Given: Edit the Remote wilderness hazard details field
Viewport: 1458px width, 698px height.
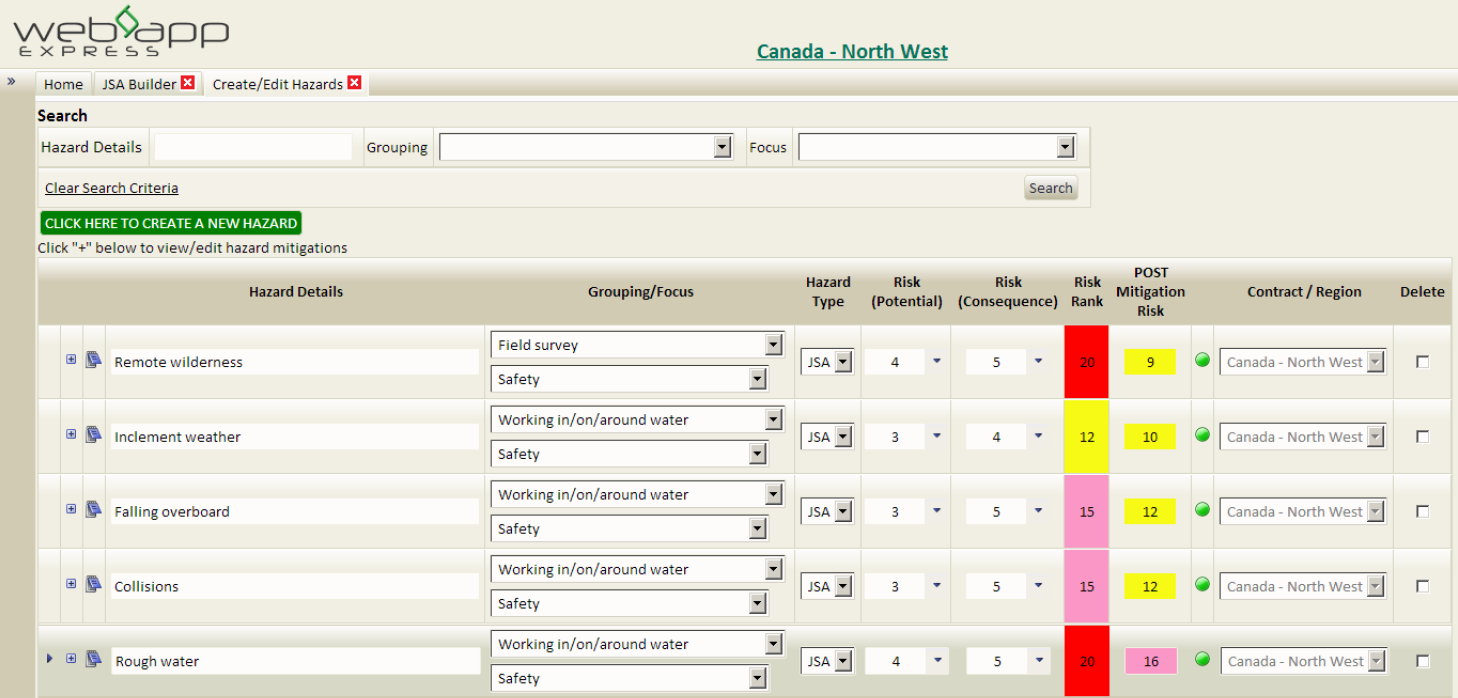Looking at the screenshot, I should [295, 362].
